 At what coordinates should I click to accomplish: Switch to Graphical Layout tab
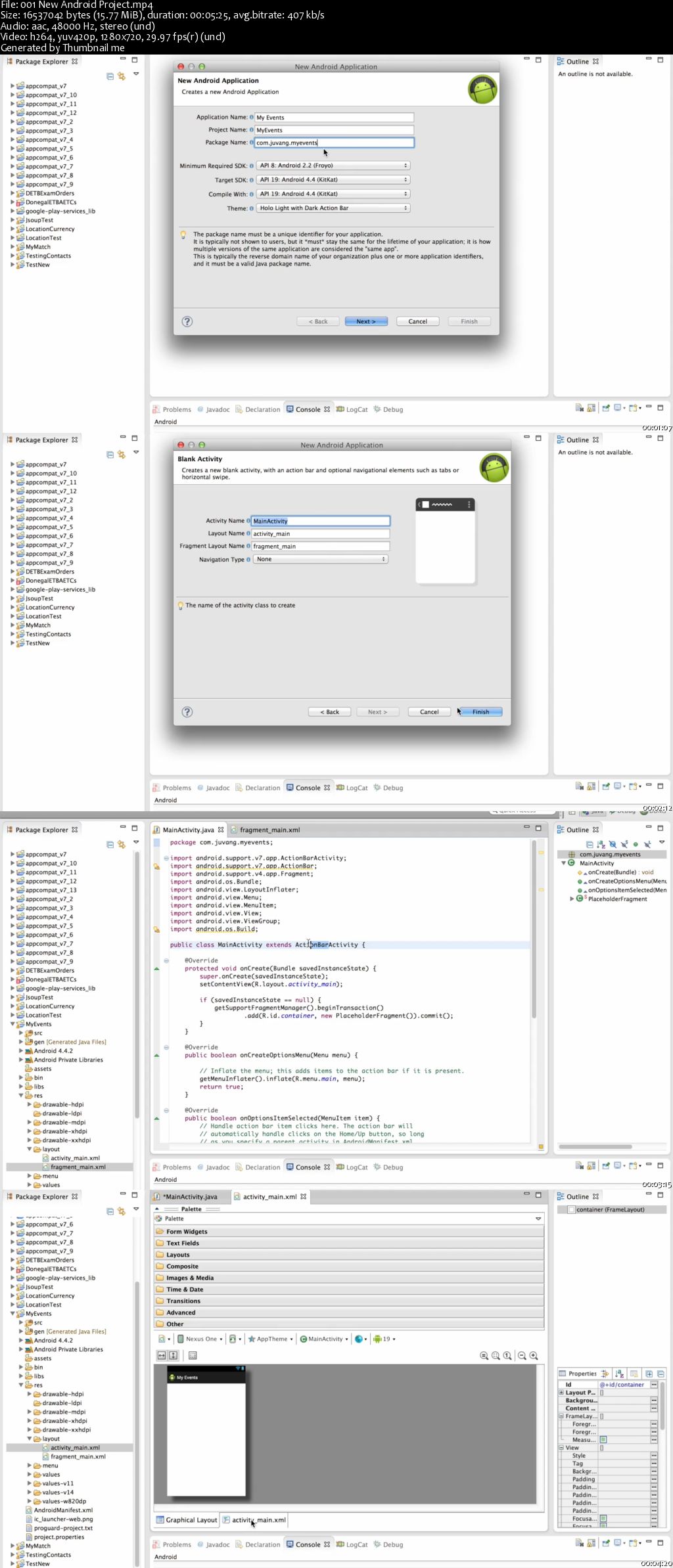(186, 1520)
